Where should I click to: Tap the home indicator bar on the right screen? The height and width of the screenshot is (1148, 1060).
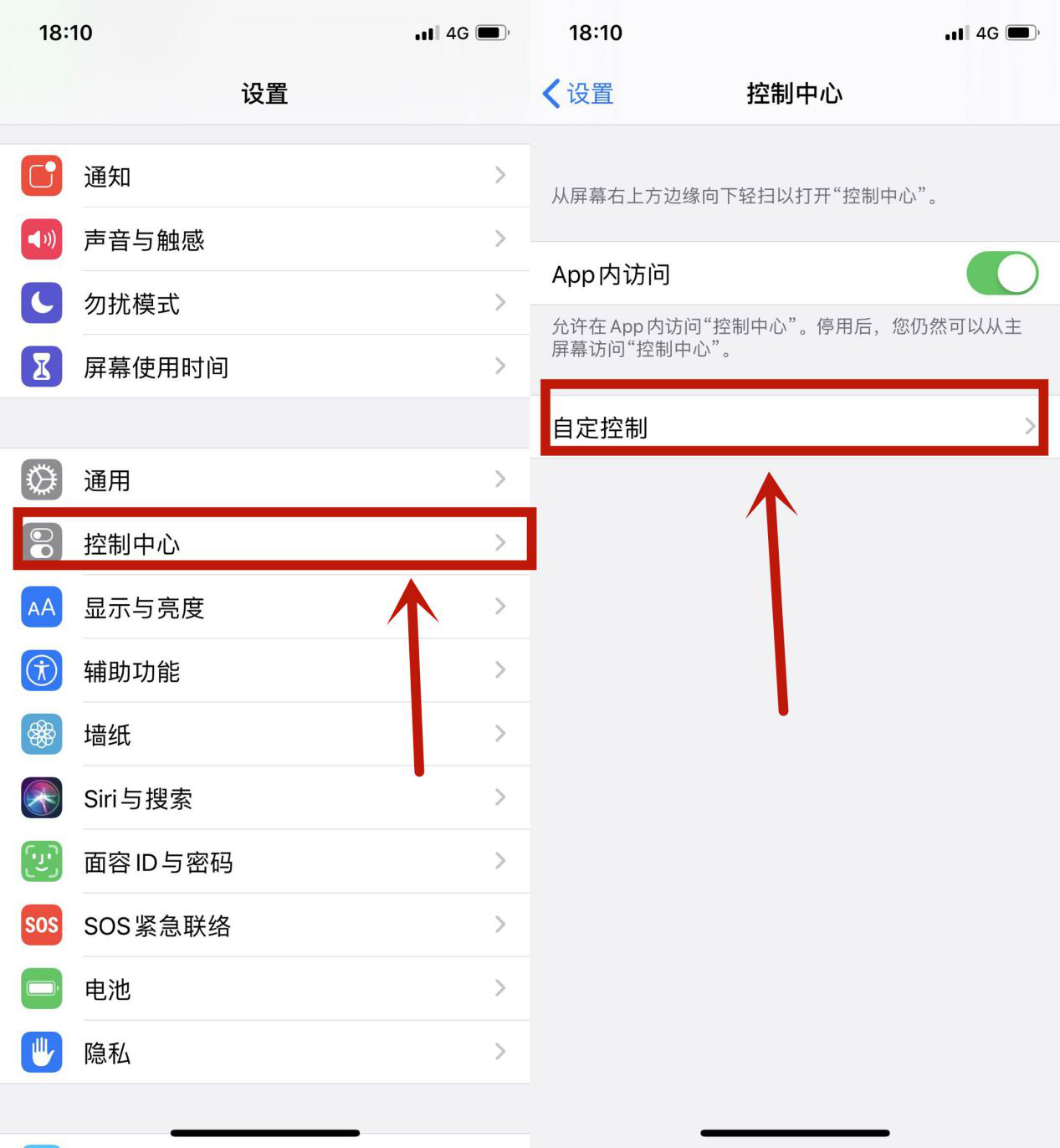(795, 1133)
